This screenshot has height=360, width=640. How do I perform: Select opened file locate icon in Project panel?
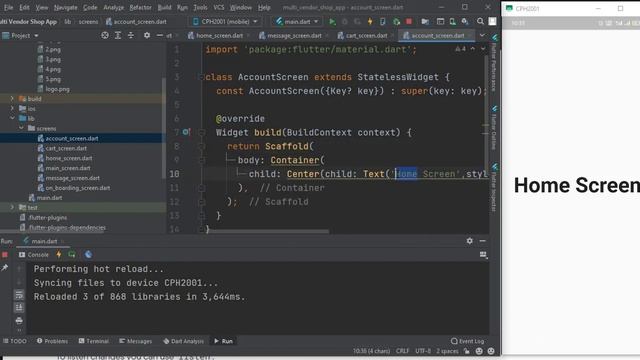point(105,36)
